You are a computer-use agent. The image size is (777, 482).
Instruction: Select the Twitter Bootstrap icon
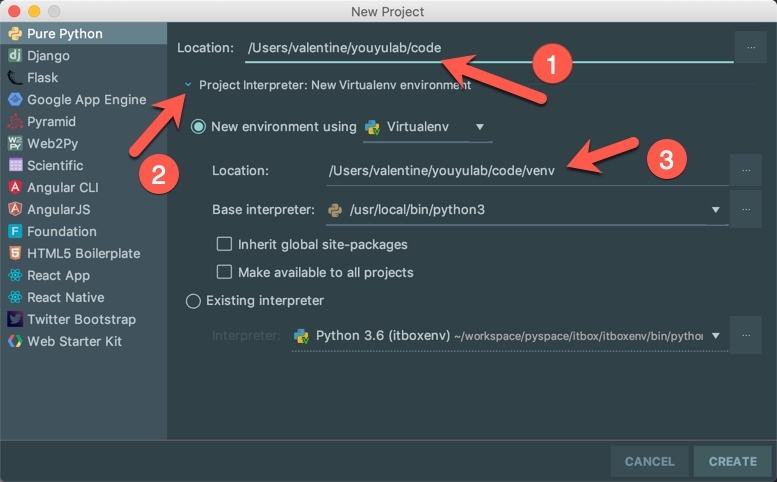(x=15, y=320)
